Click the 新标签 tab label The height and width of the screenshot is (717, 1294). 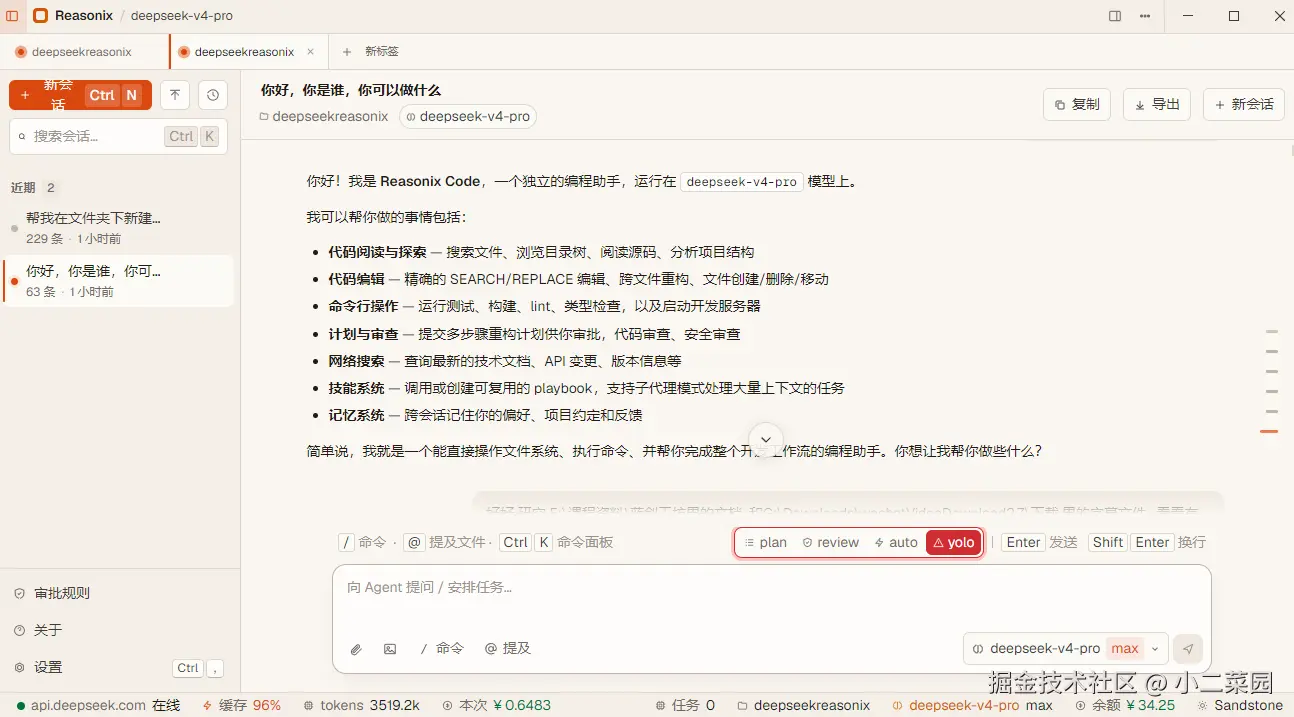click(x=382, y=51)
